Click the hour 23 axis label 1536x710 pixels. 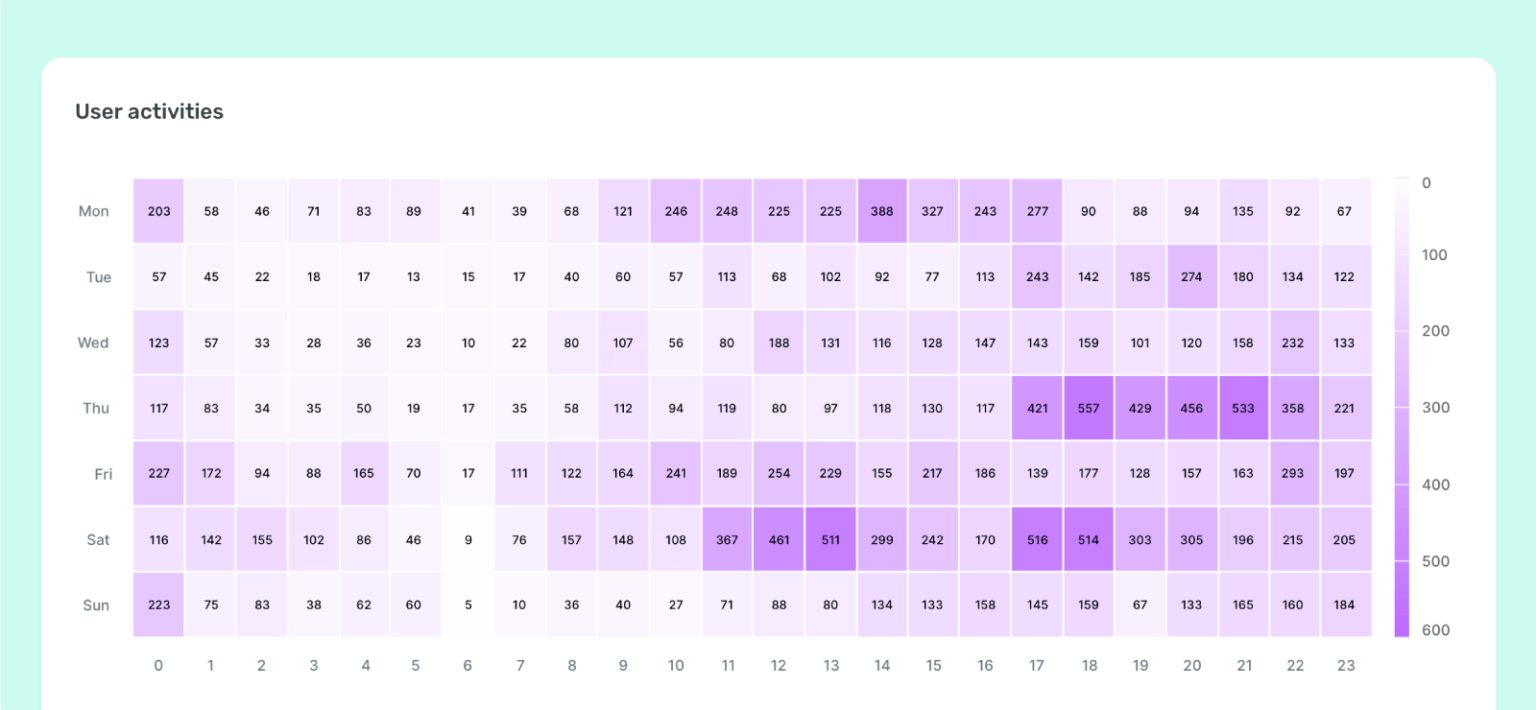tap(1345, 665)
